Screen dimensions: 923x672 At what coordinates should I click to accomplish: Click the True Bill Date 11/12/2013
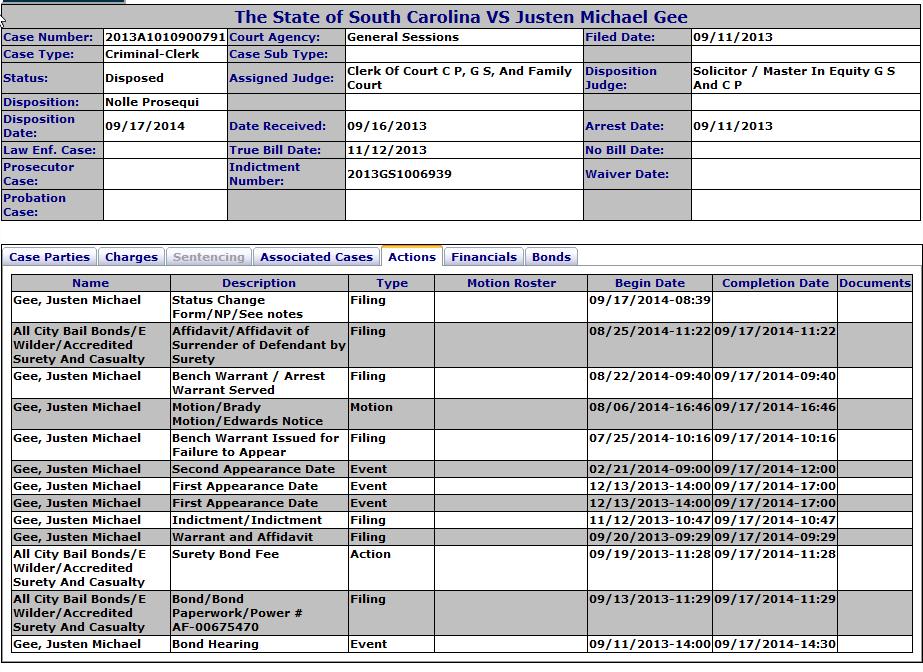tap(387, 150)
